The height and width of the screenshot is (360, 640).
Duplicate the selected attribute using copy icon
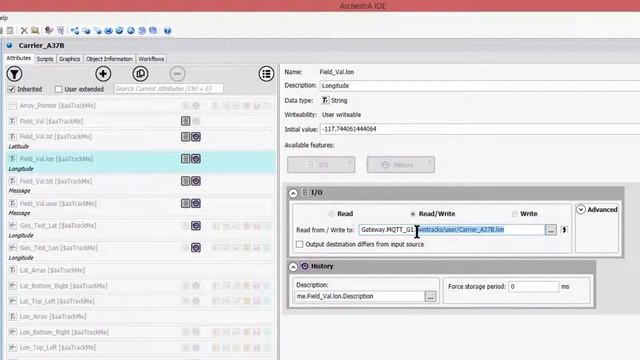tap(140, 74)
